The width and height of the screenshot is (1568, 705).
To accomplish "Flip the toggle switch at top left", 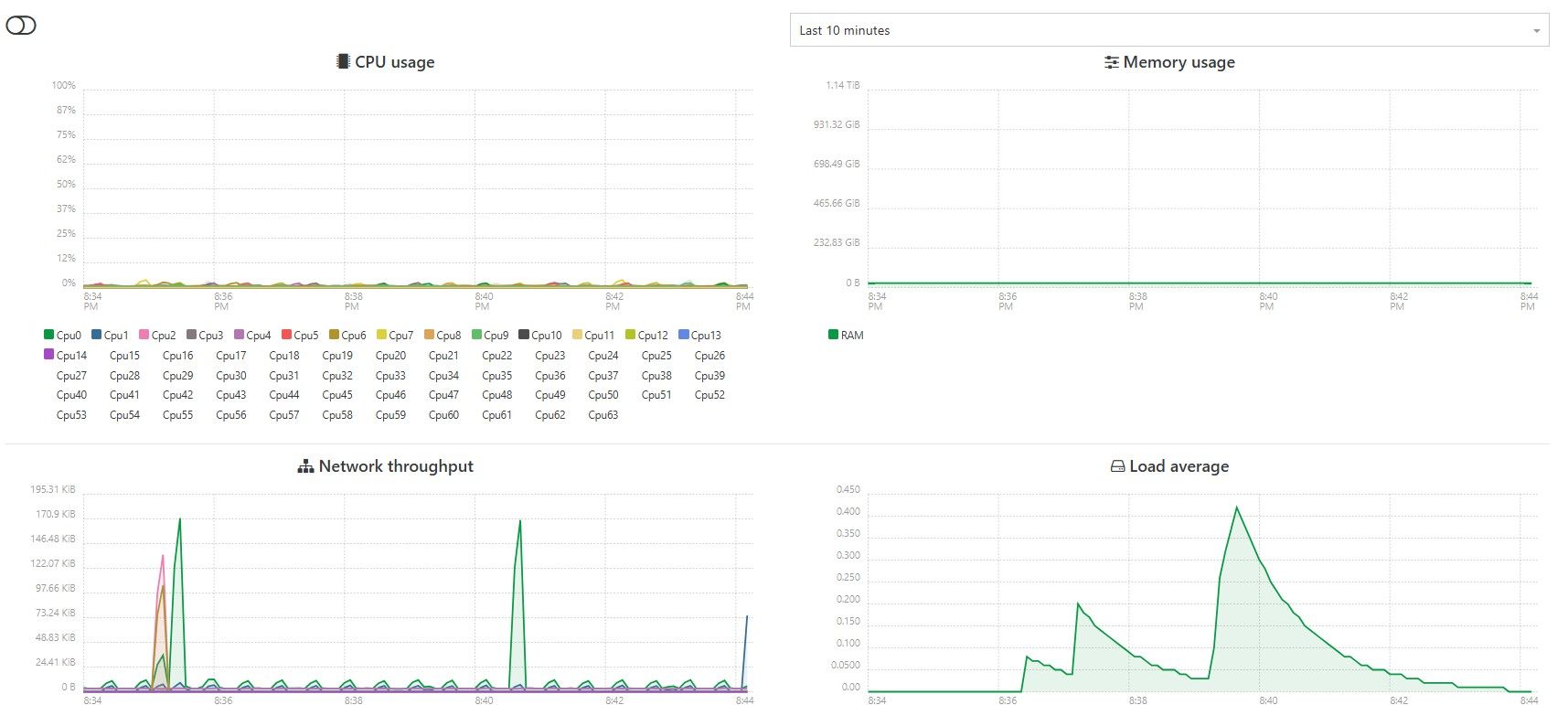I will coord(21,26).
